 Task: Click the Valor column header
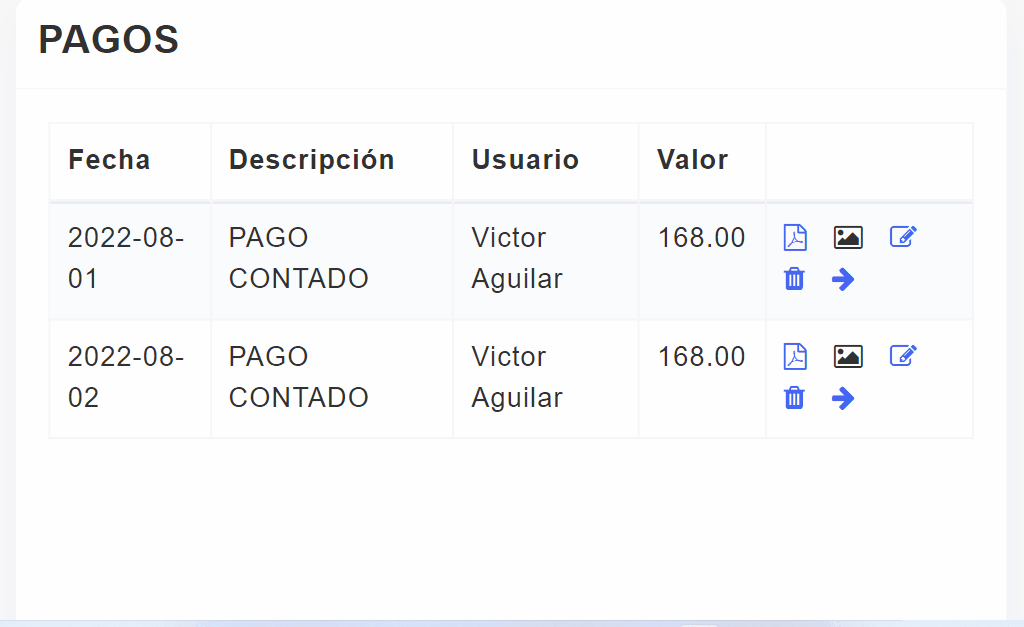coord(692,160)
